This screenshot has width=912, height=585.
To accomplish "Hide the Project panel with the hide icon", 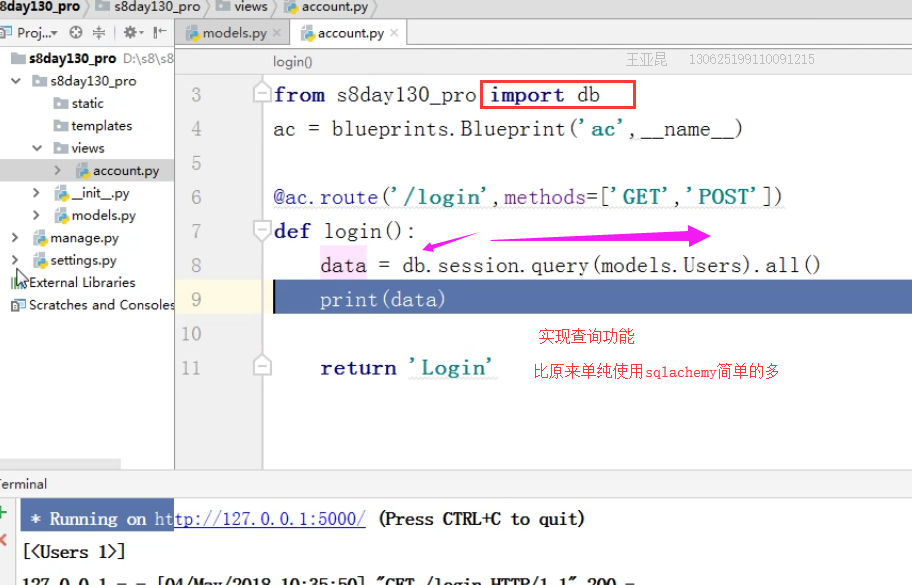I will (159, 33).
